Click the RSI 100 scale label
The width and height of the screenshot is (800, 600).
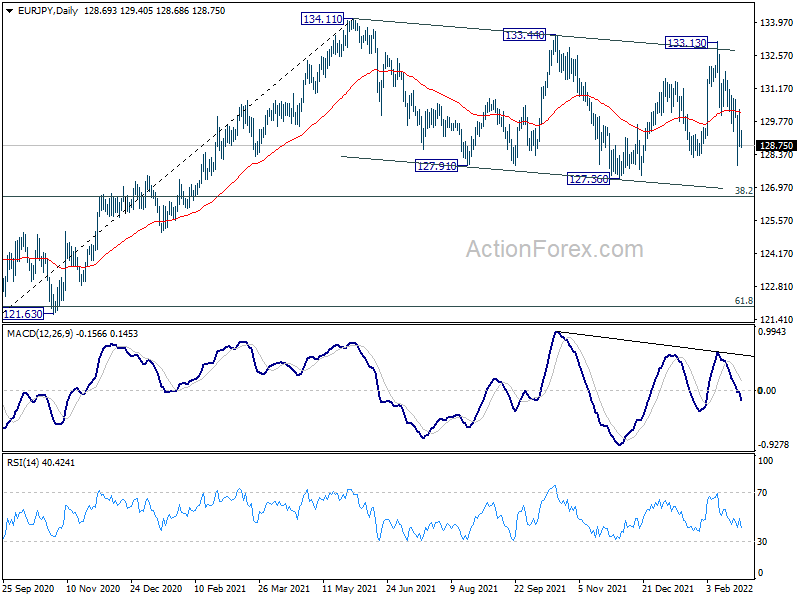[x=766, y=461]
